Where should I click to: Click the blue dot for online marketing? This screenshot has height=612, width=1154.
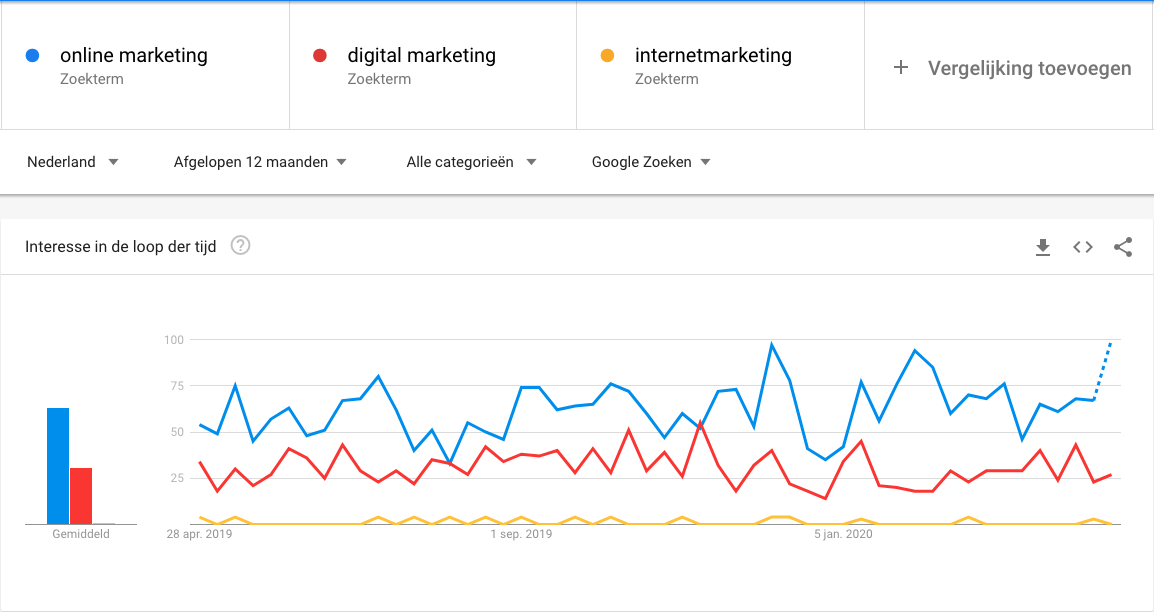tap(33, 56)
